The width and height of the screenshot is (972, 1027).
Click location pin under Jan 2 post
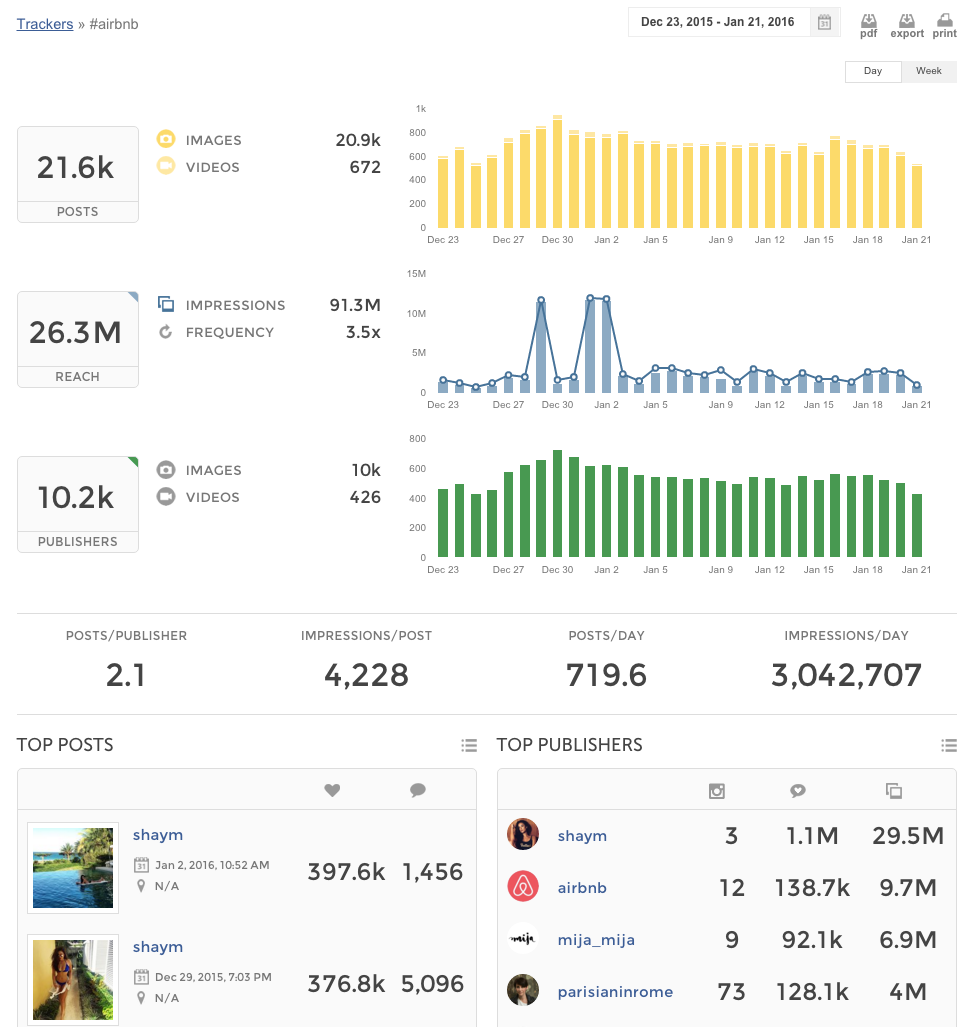pyautogui.click(x=141, y=886)
